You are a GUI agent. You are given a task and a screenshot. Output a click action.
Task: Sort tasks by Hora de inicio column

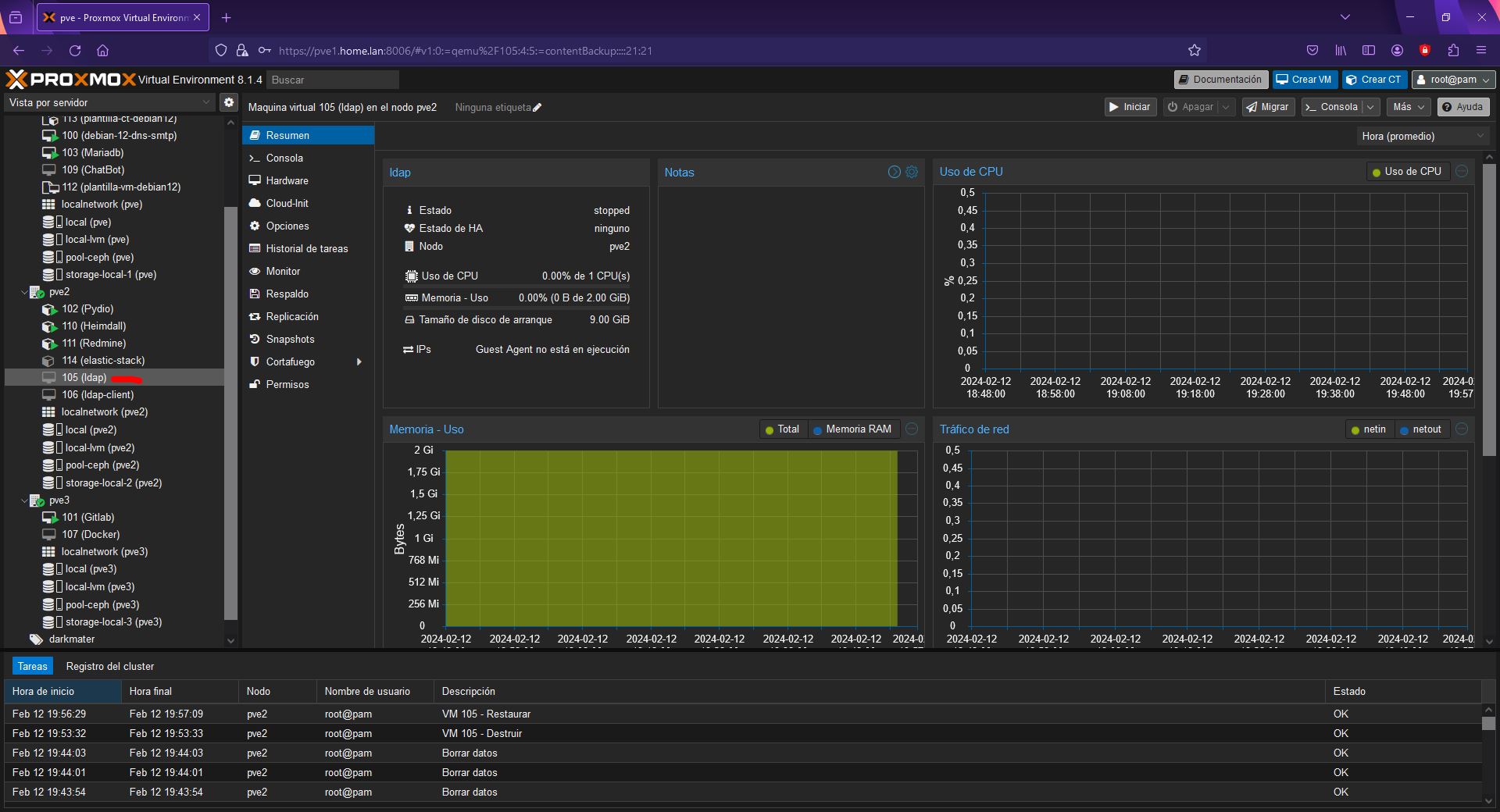coord(62,691)
